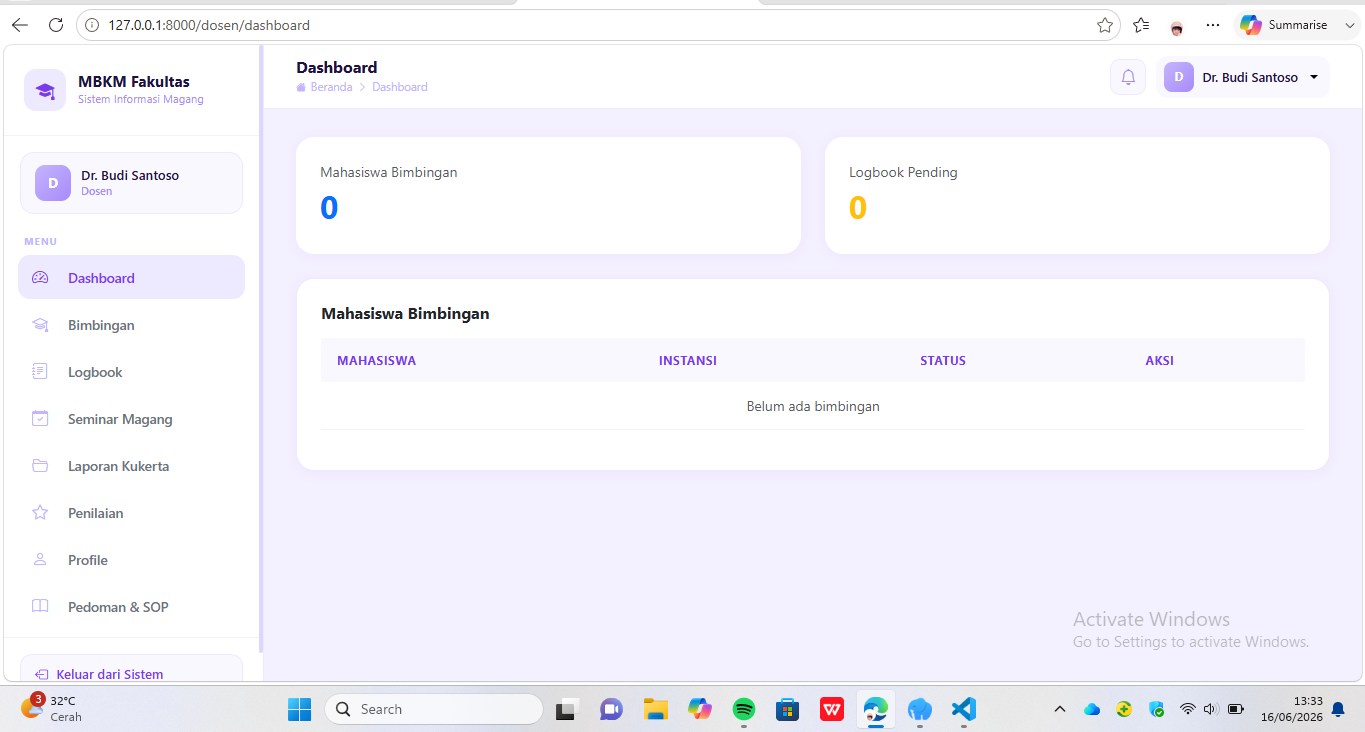Open Bimbingan in the sidebar menu
1365x732 pixels.
click(131, 325)
